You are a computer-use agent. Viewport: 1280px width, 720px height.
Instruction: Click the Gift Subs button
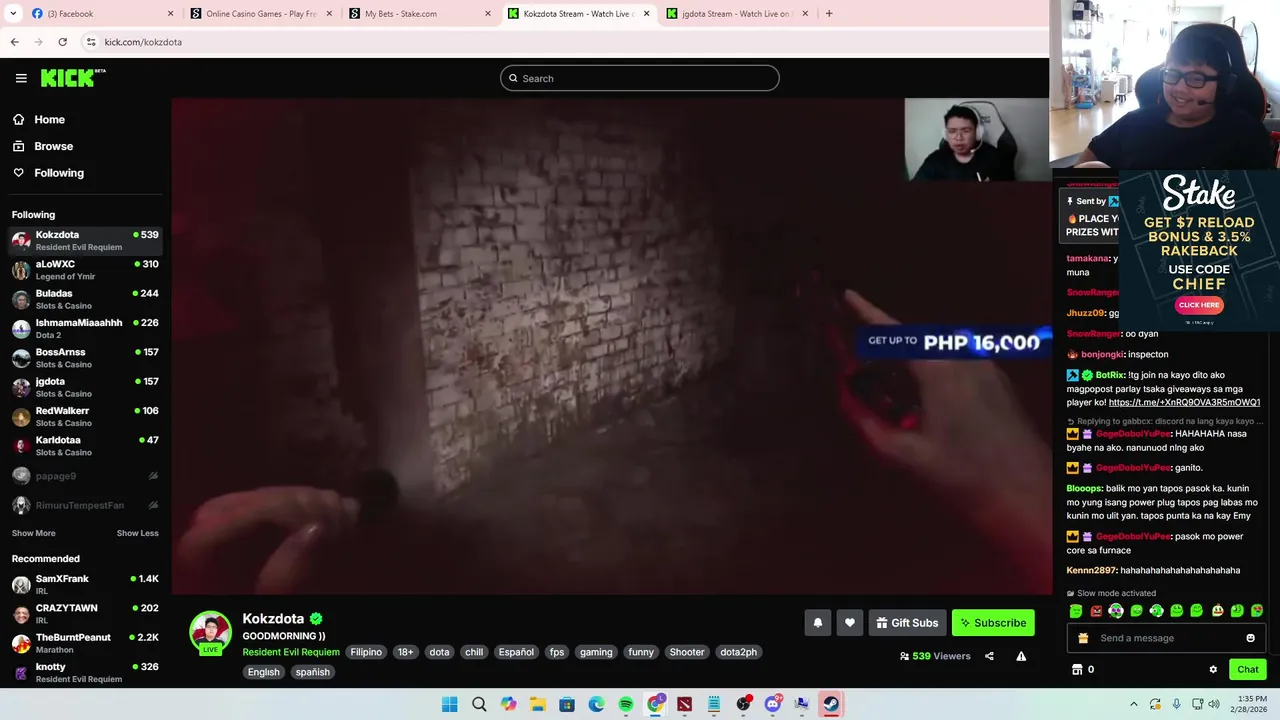[907, 623]
